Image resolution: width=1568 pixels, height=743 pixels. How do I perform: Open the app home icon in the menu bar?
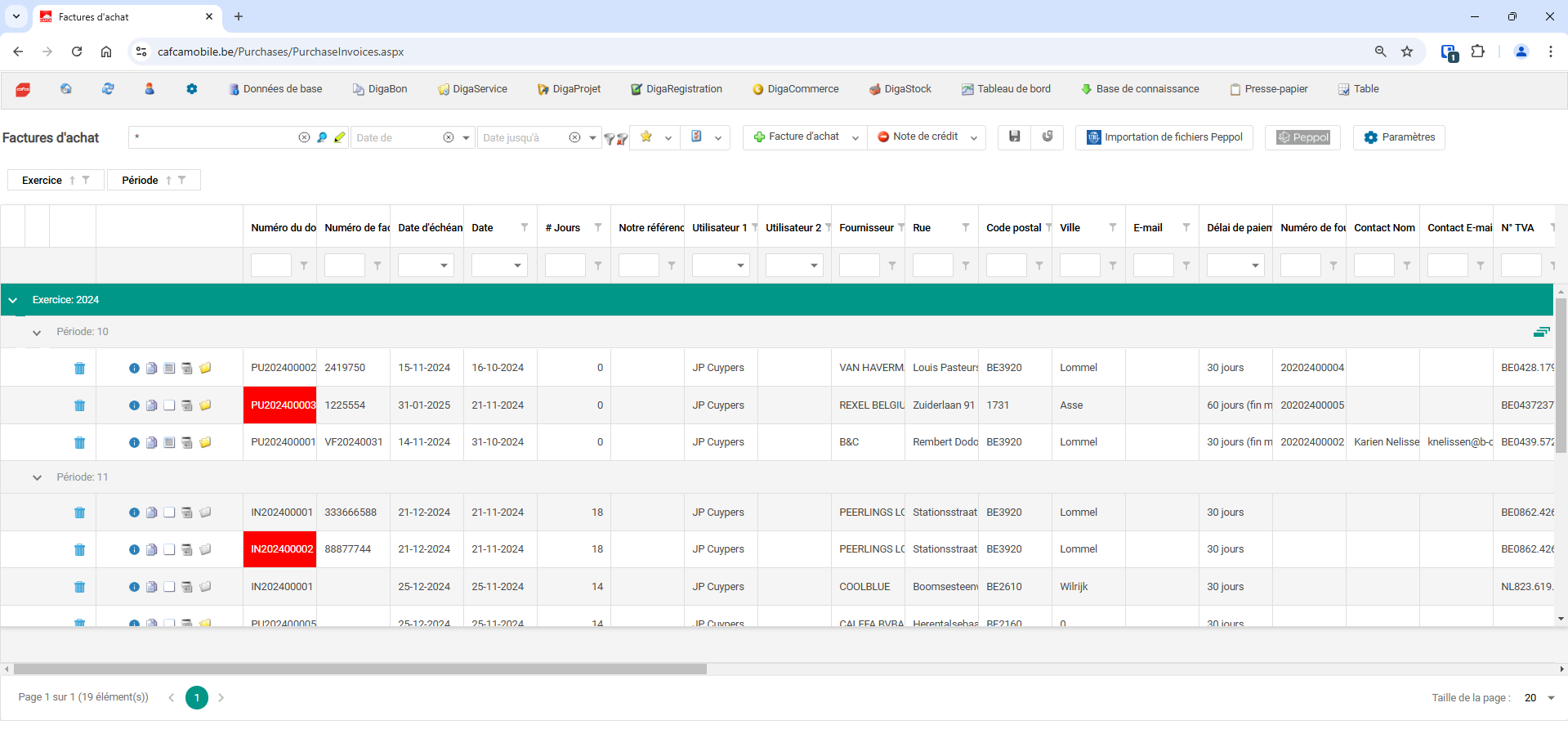(66, 89)
